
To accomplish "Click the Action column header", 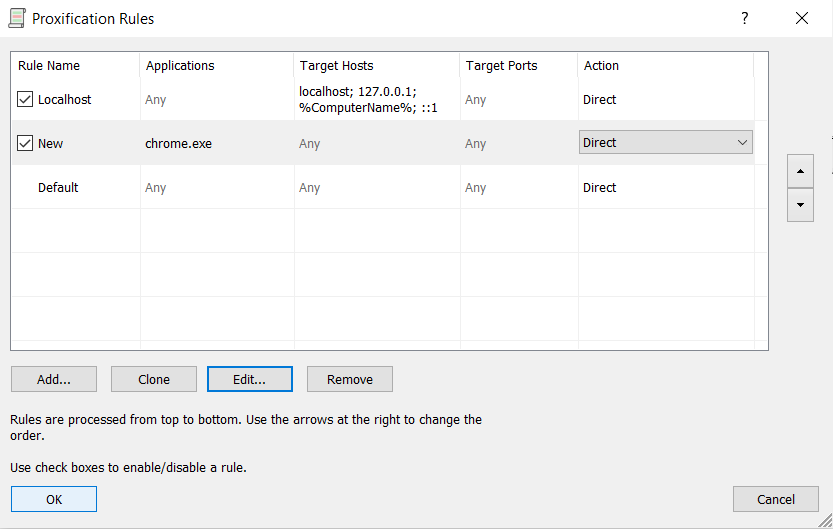I will point(666,65).
